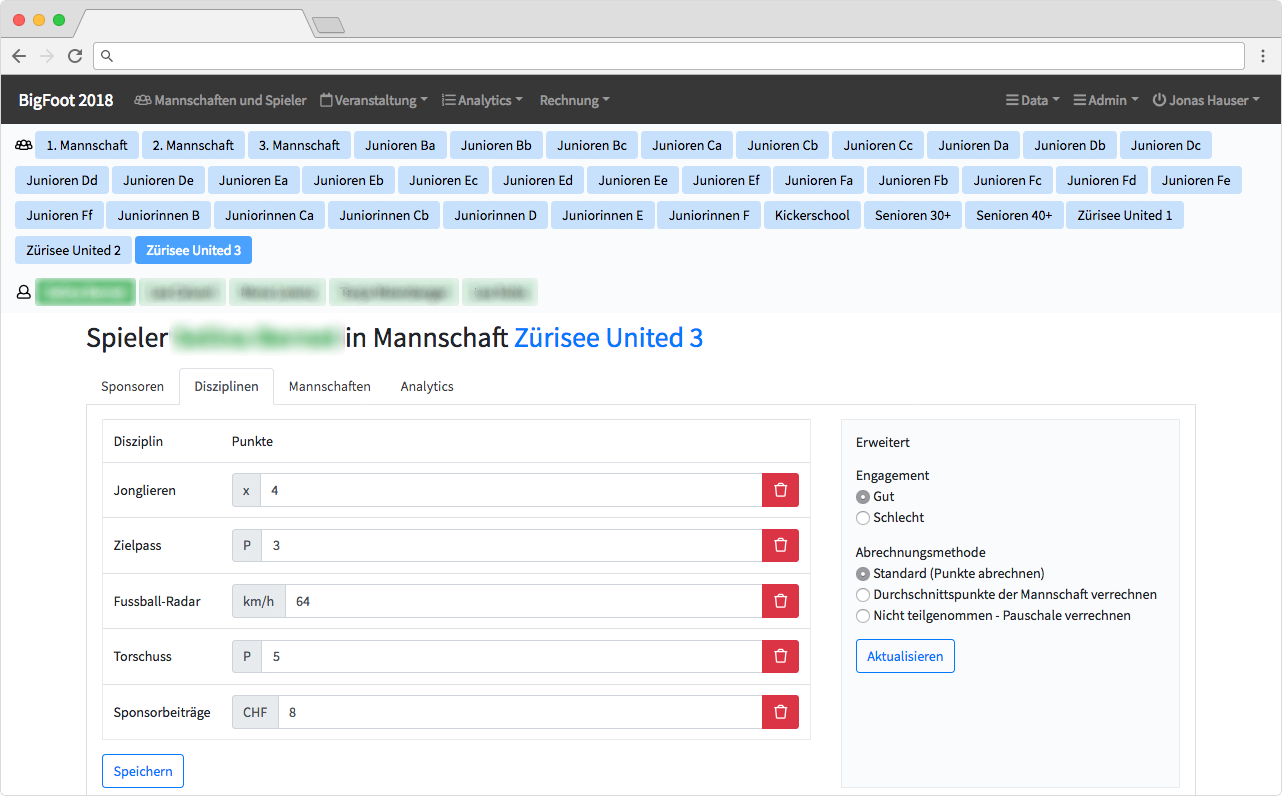Image resolution: width=1282 pixels, height=796 pixels.
Task: Select the Senioren 30+ team
Action: point(913,215)
